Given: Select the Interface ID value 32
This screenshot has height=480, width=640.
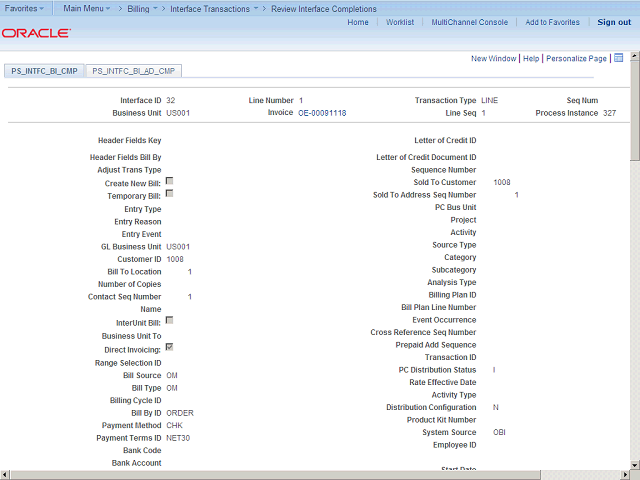Looking at the screenshot, I should [171, 100].
